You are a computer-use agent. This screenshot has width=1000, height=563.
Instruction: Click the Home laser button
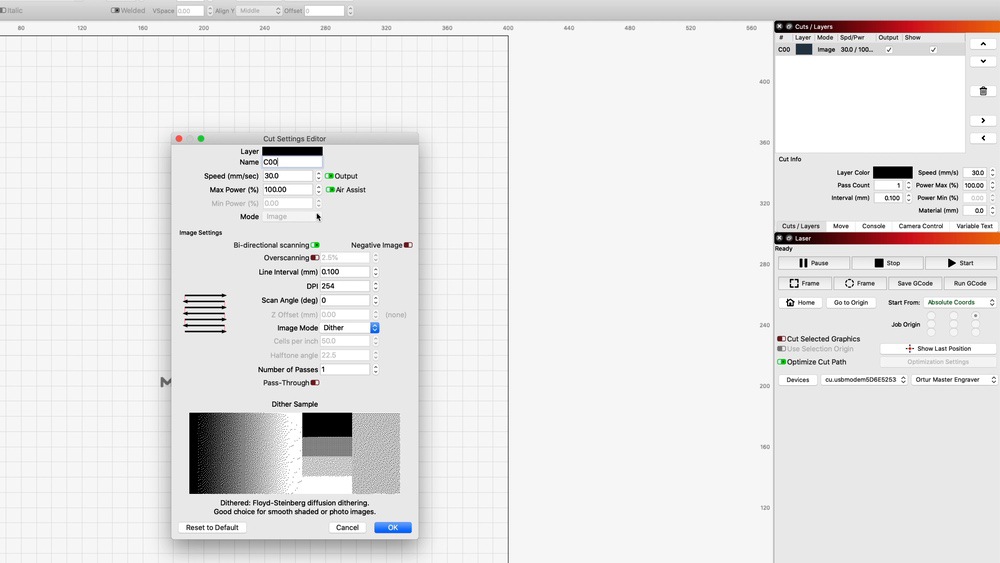800,302
